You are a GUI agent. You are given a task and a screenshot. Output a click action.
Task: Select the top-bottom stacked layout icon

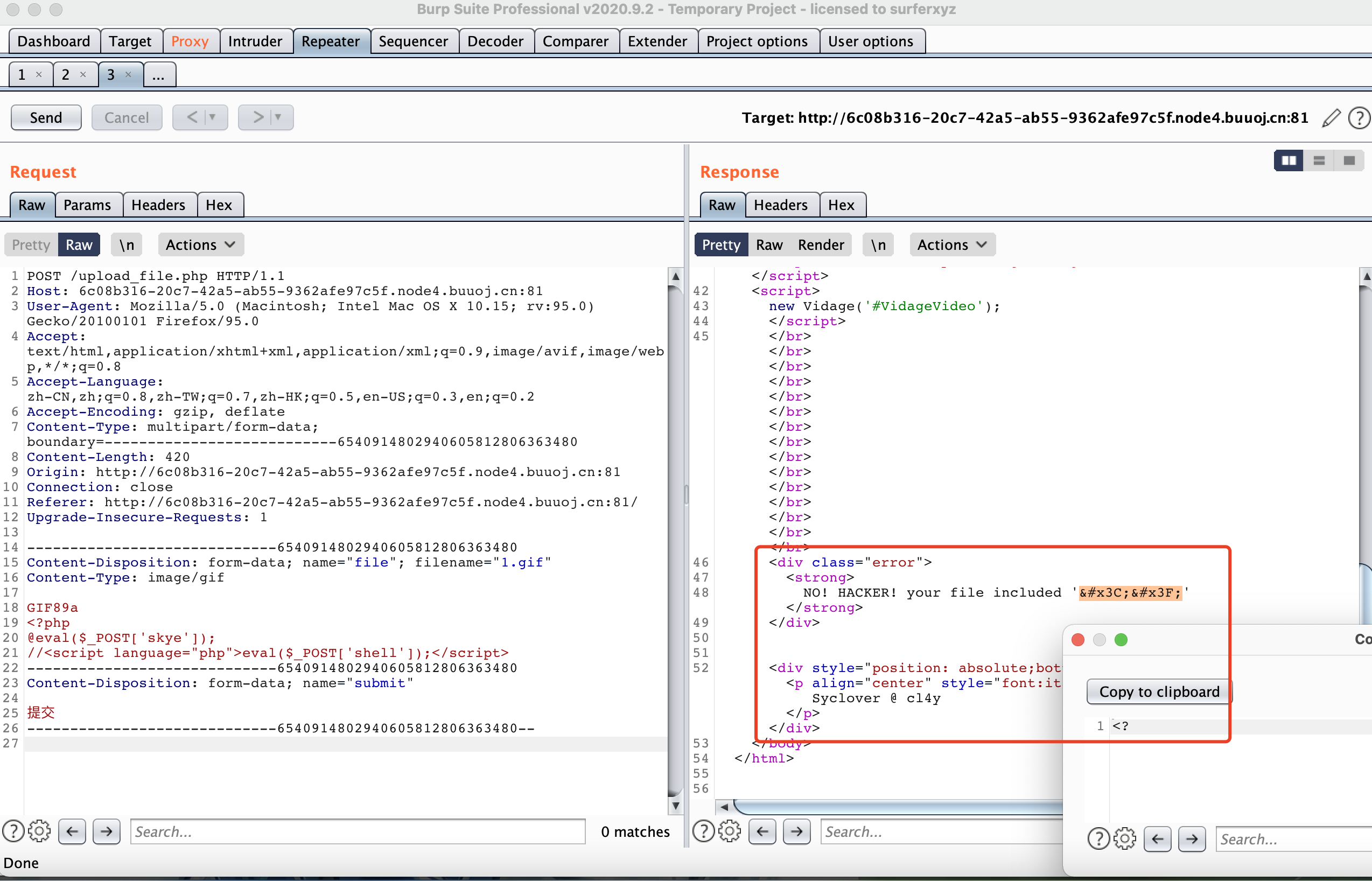click(1319, 161)
